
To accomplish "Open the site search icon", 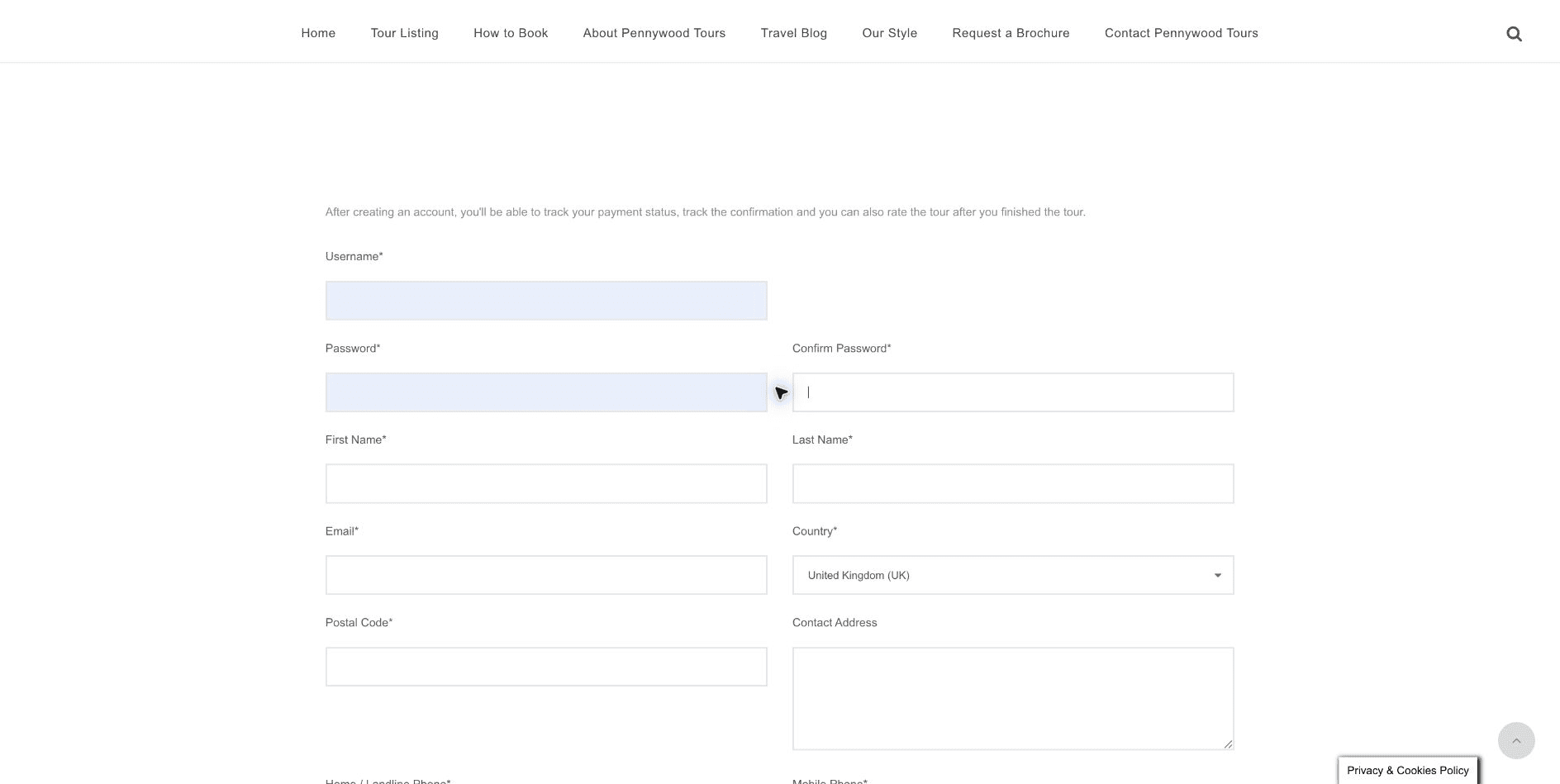I will point(1514,34).
